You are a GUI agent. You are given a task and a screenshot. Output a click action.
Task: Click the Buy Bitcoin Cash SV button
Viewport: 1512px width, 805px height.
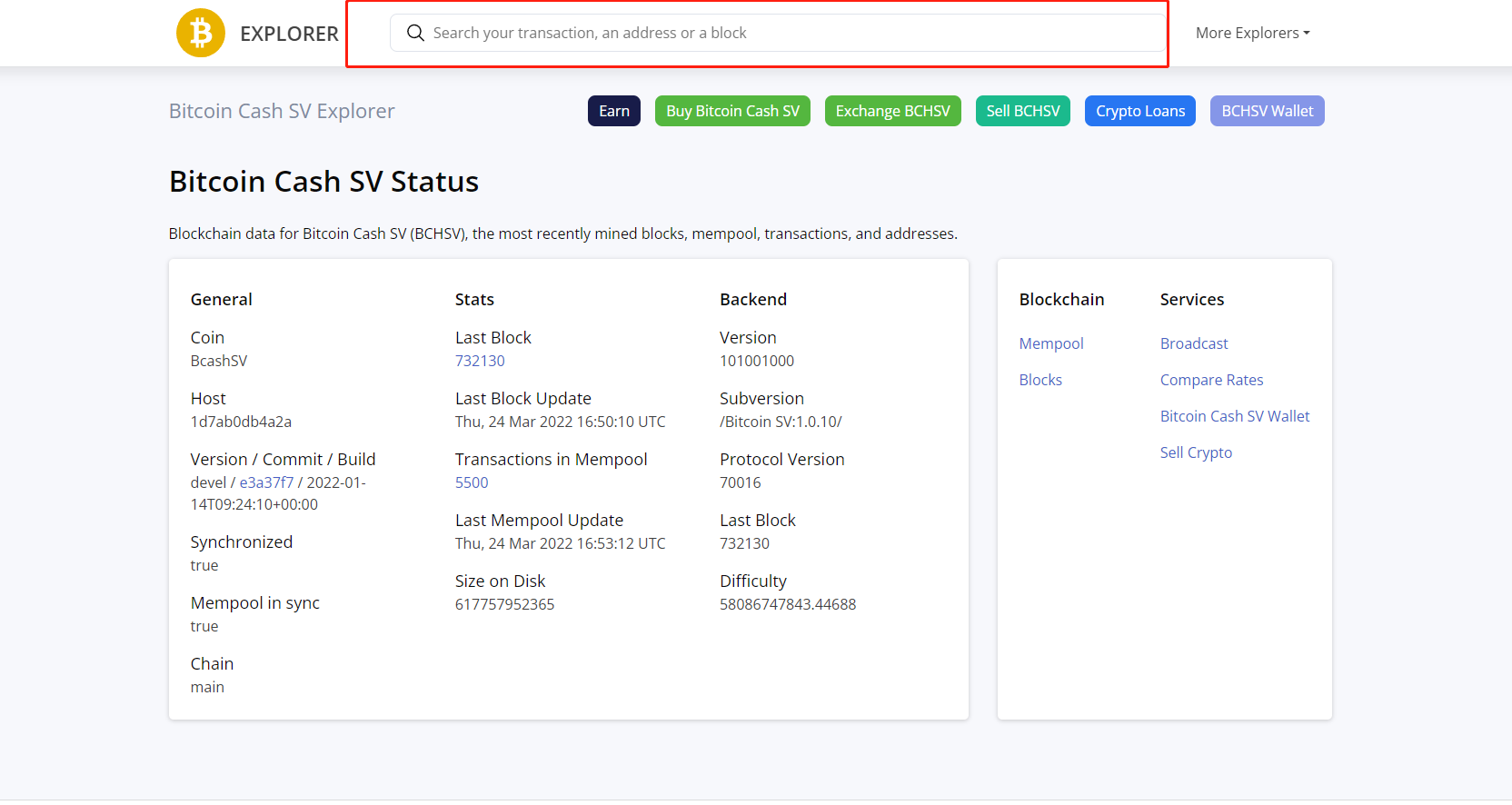(x=732, y=111)
